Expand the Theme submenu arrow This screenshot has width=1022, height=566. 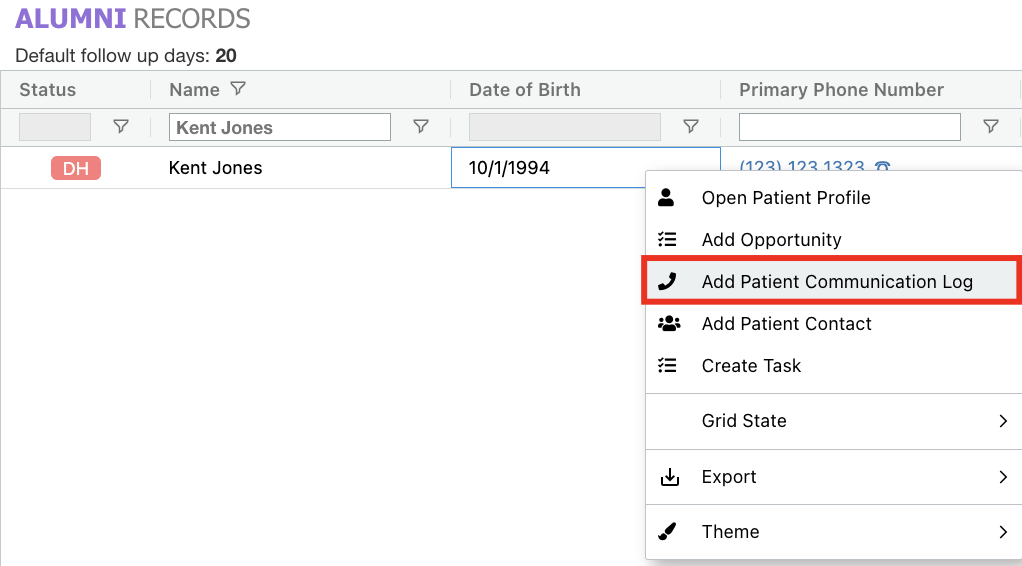pyautogui.click(x=1003, y=532)
